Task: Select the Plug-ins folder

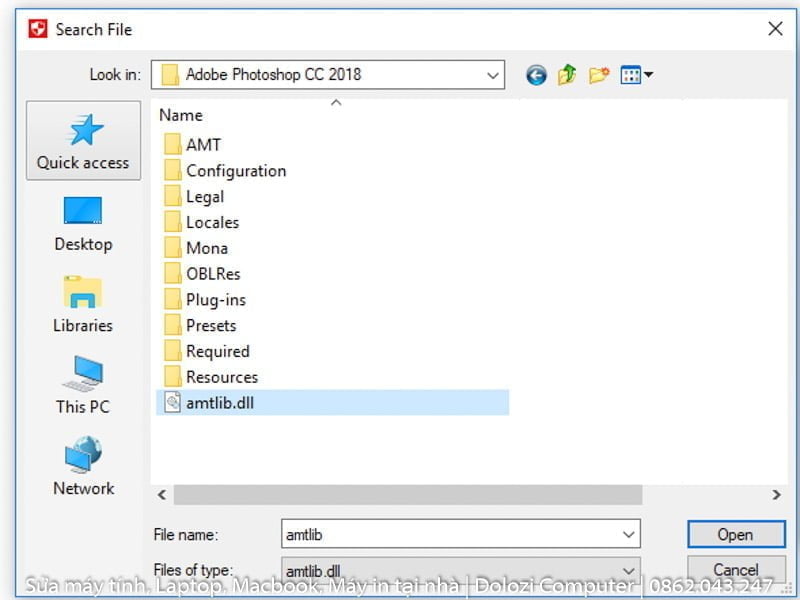Action: (215, 299)
